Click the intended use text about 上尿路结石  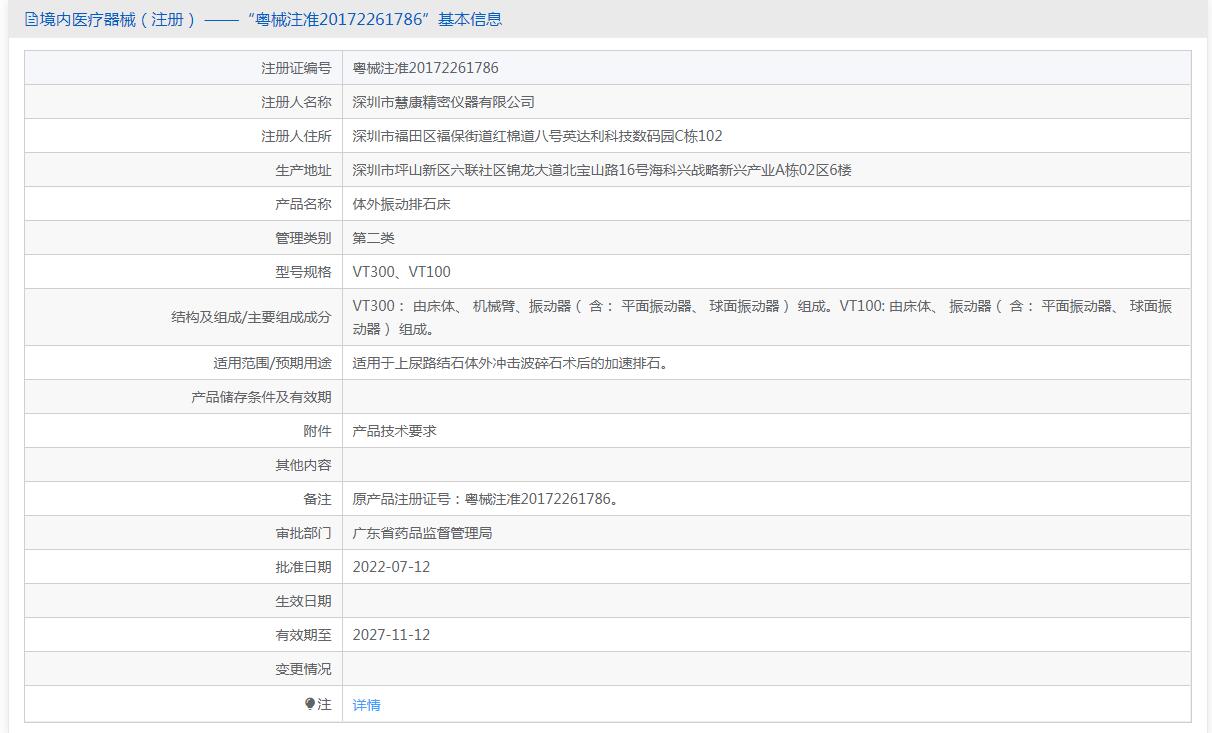point(511,363)
